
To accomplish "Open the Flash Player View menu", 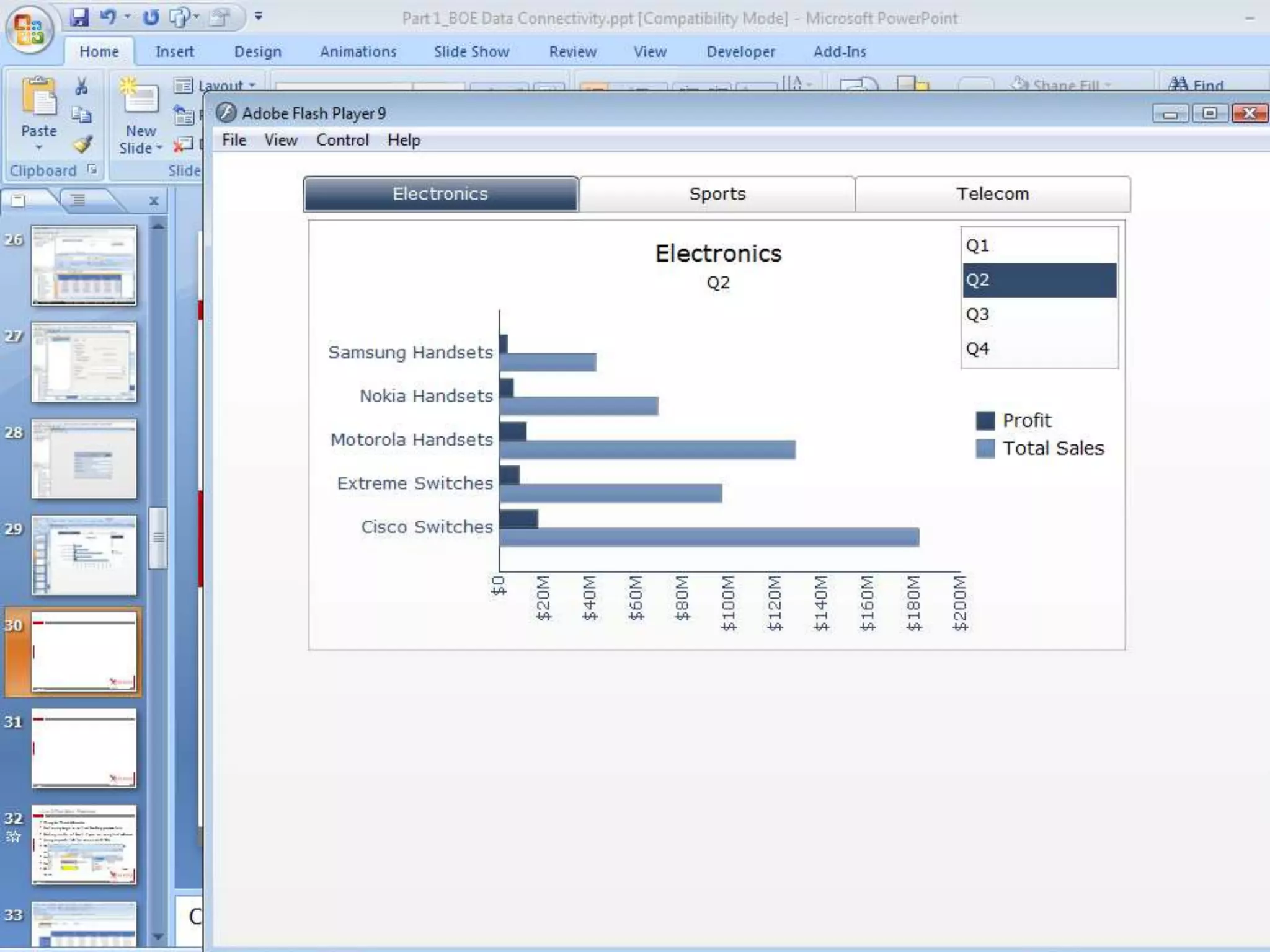I will (x=281, y=140).
